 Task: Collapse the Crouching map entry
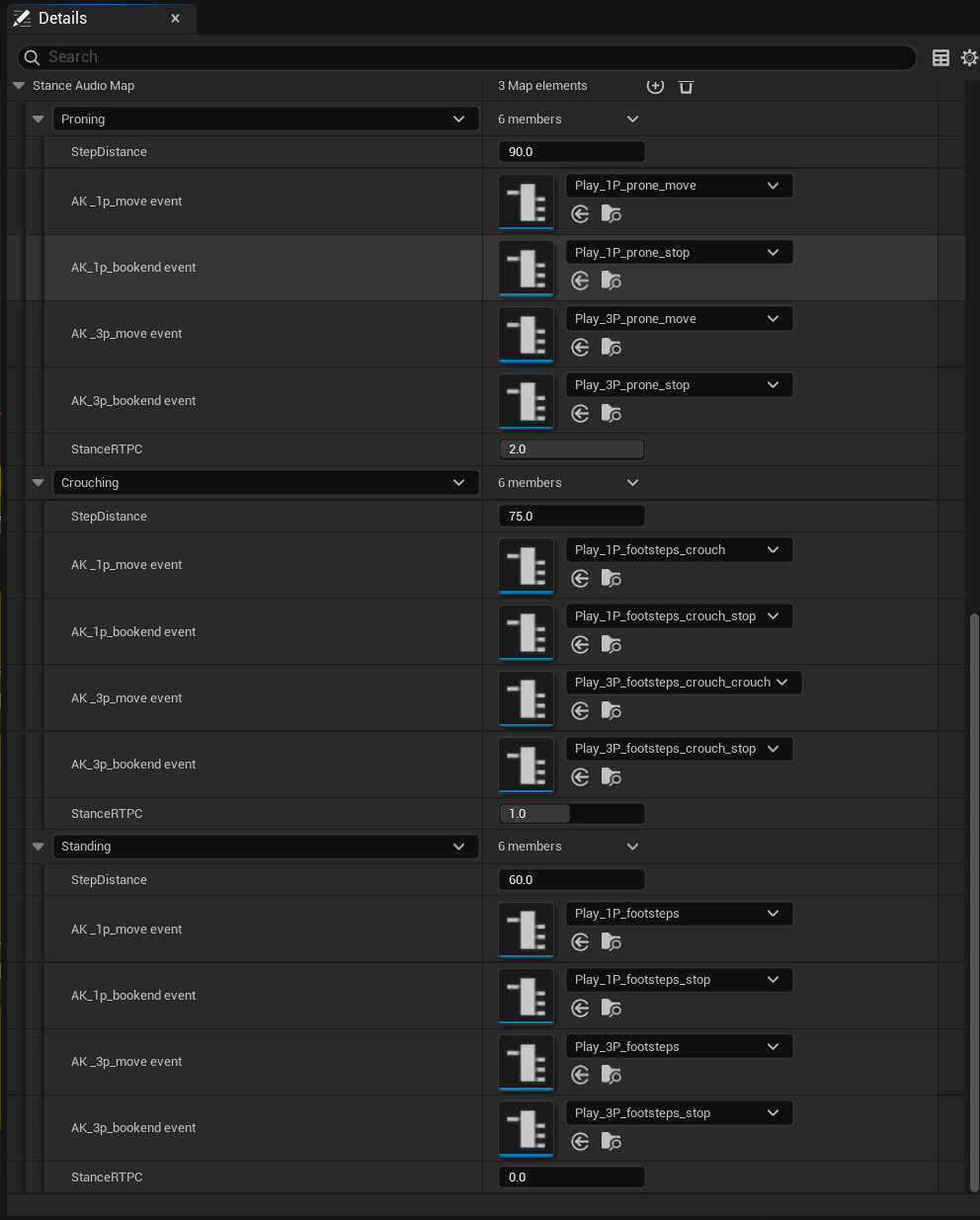point(39,483)
